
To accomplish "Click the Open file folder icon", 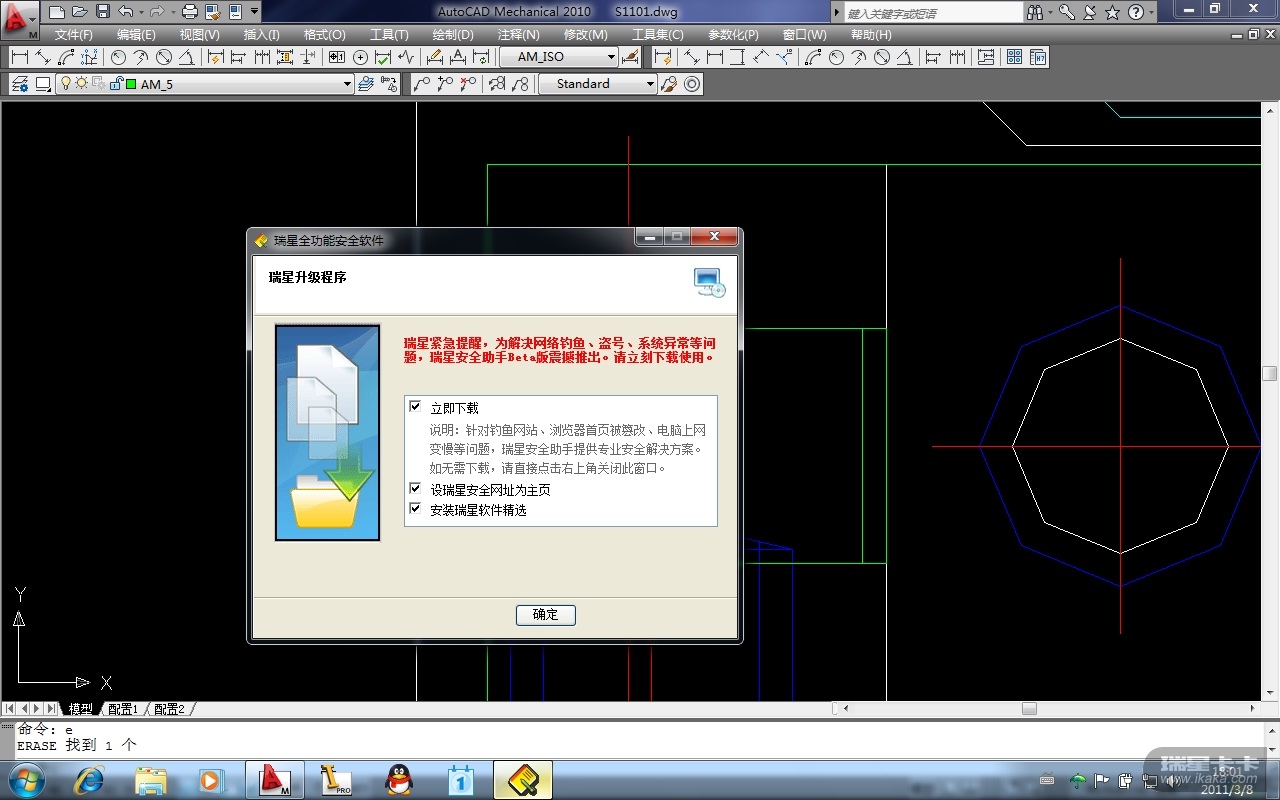I will pyautogui.click(x=80, y=12).
